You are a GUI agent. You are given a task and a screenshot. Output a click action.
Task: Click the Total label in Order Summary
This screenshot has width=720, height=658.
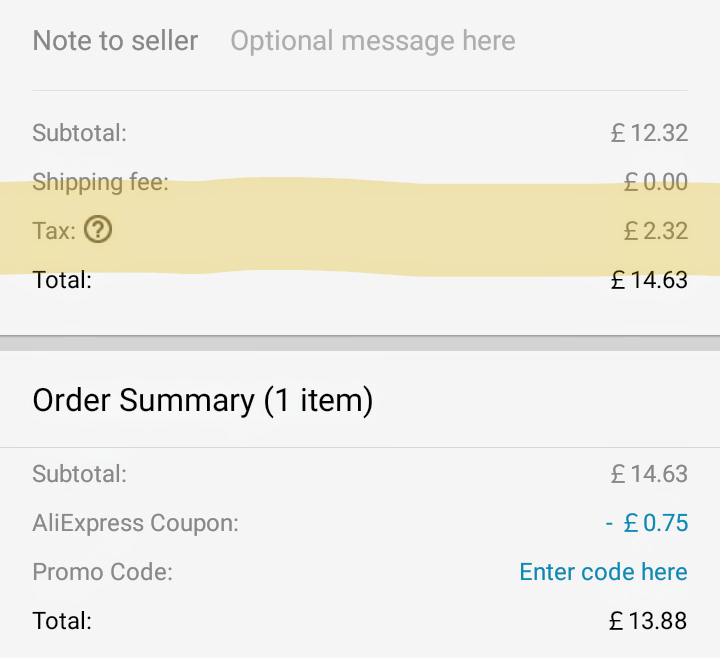(62, 621)
